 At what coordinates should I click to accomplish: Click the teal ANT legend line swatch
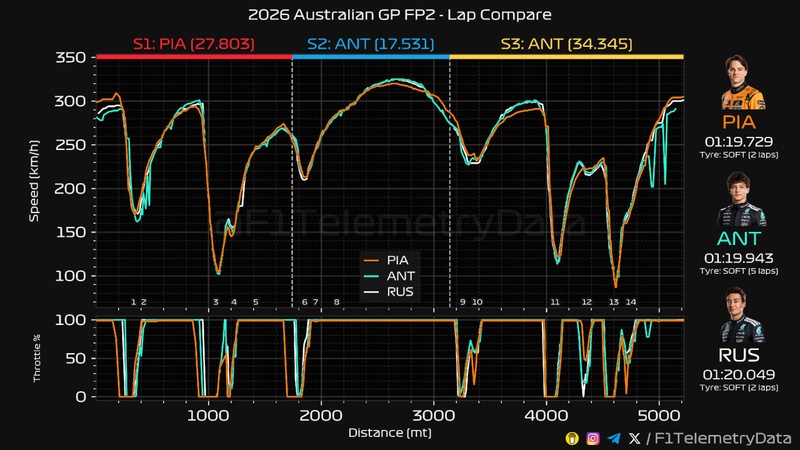371,276
